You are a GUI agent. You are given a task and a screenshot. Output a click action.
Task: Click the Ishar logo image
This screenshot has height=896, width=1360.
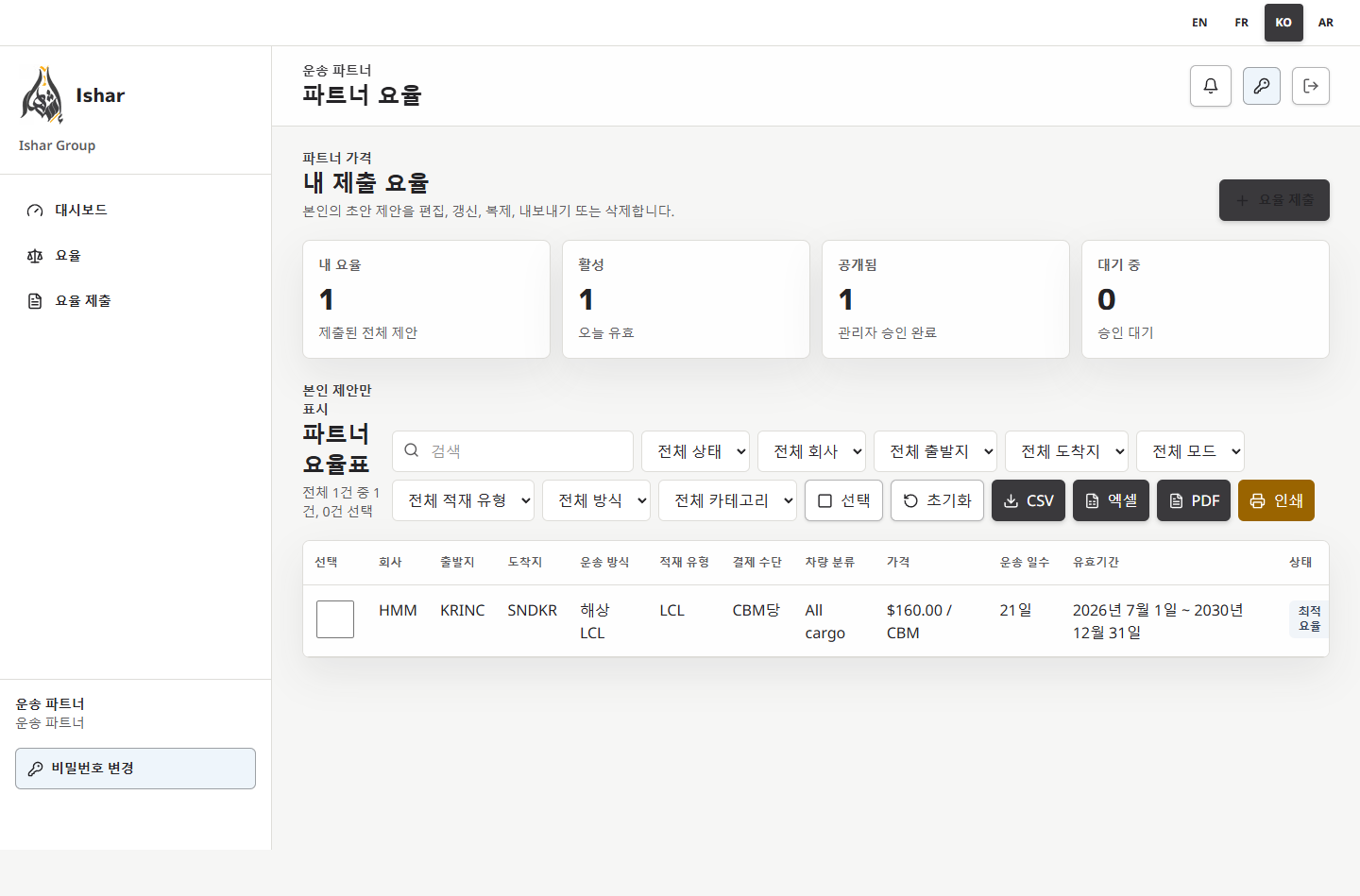(x=42, y=95)
